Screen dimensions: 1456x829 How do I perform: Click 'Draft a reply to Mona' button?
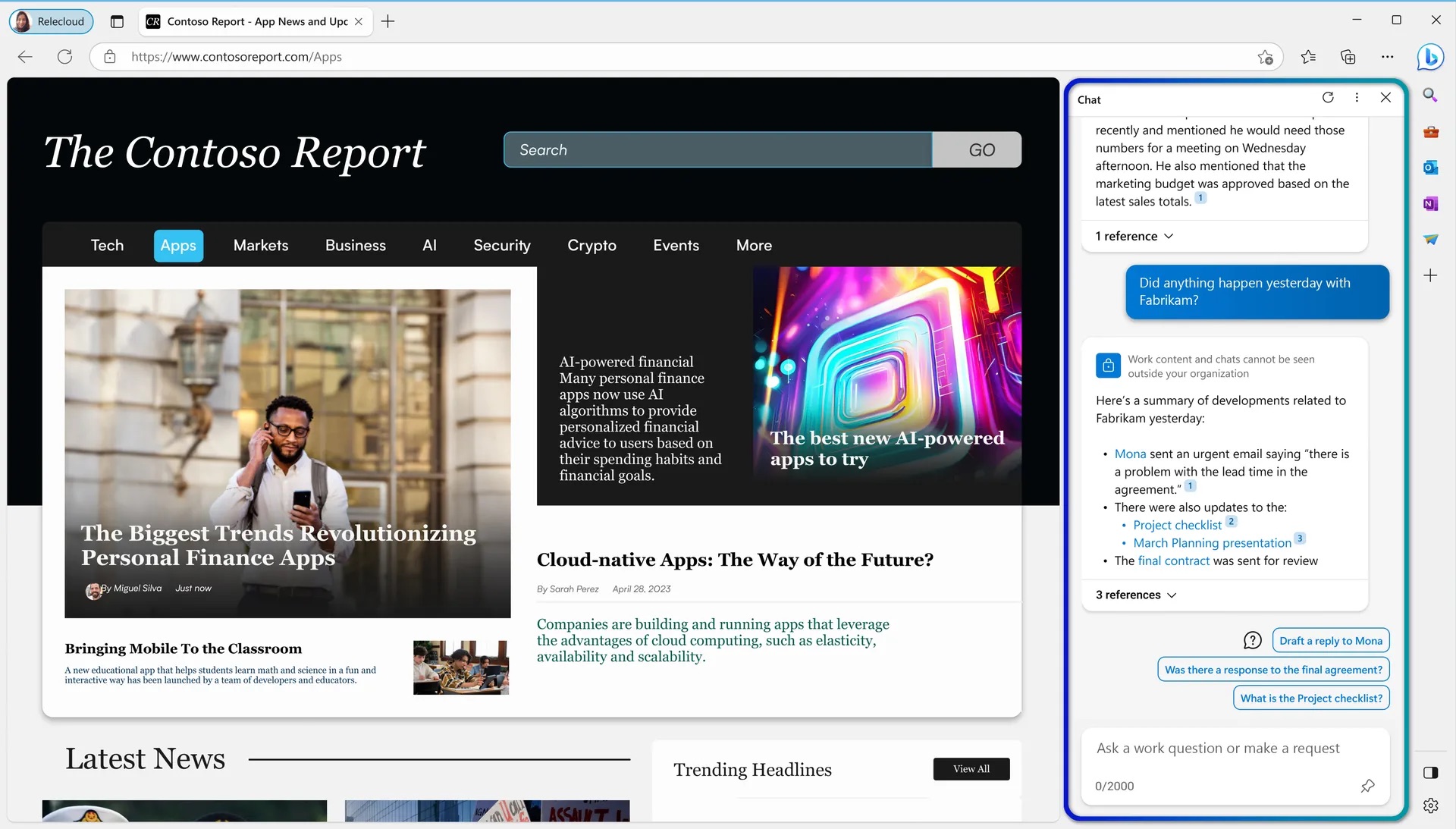point(1330,641)
